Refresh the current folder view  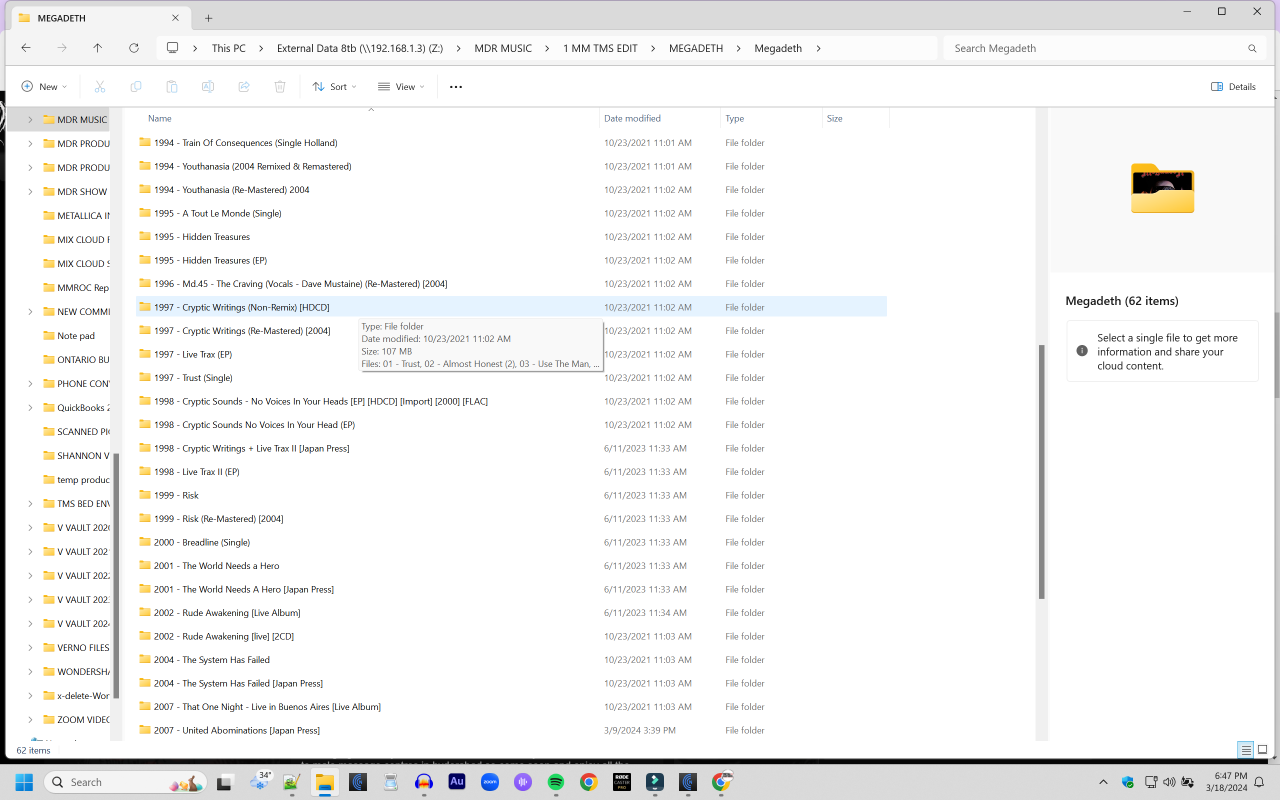(134, 48)
